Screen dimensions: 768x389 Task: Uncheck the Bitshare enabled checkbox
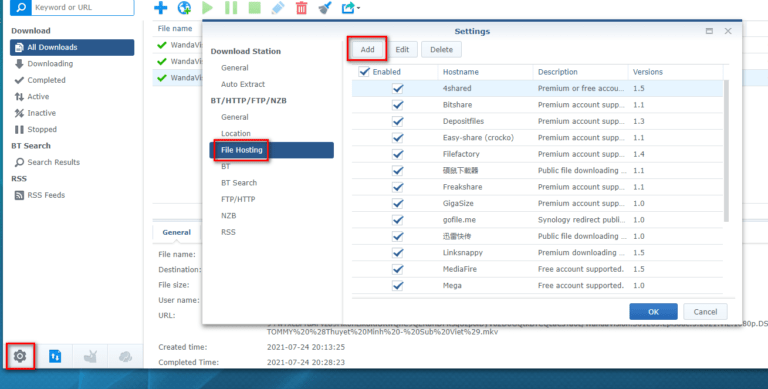(398, 105)
